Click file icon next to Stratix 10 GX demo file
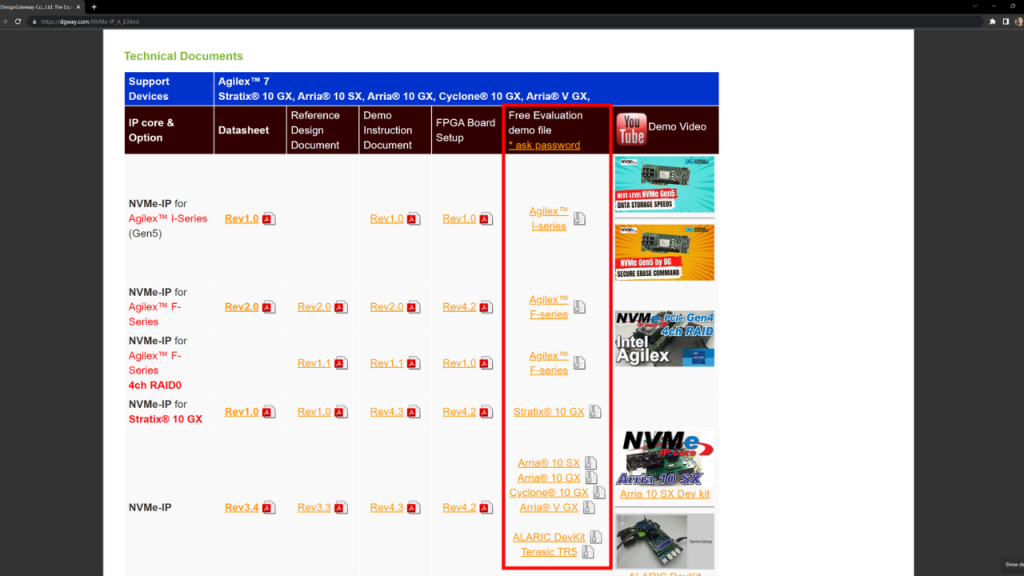The image size is (1024, 576). click(x=595, y=412)
